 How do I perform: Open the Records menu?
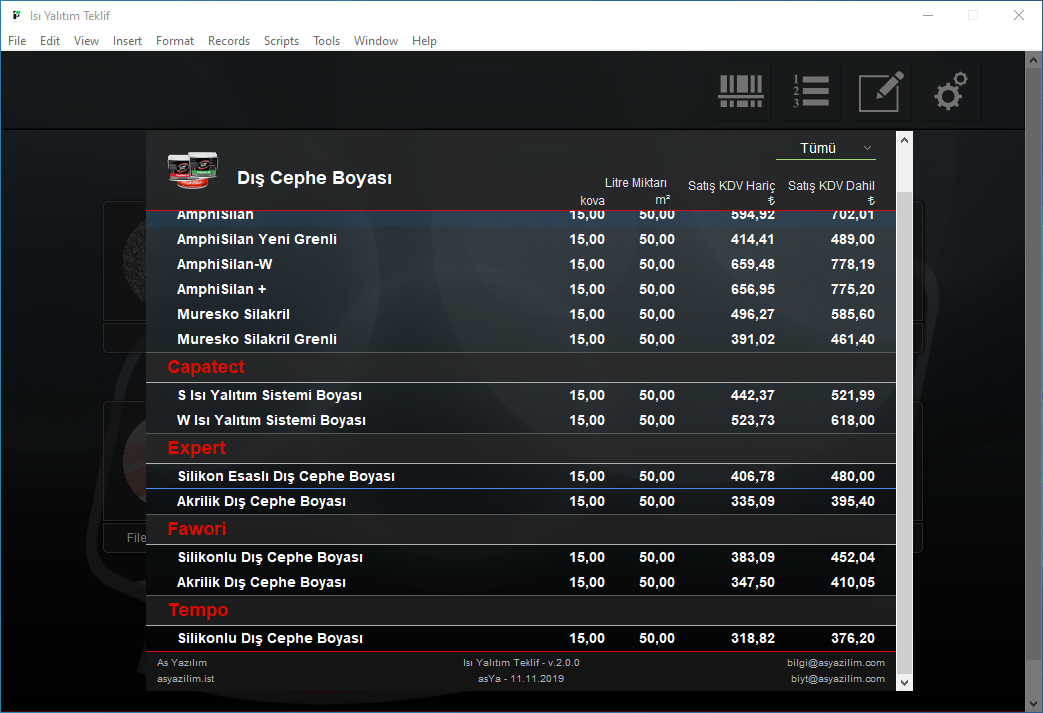point(229,41)
